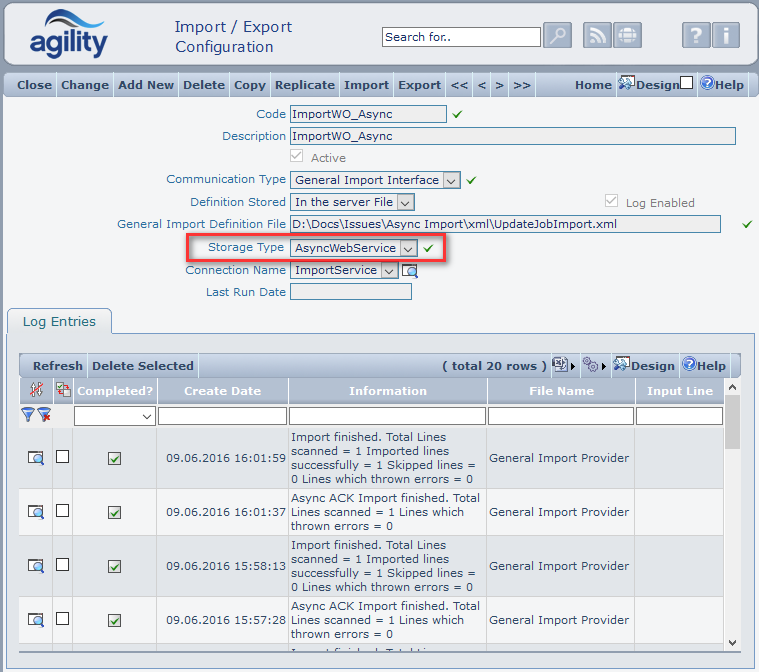This screenshot has height=672, width=759.
Task: Click the log grid export icon
Action: (x=560, y=365)
